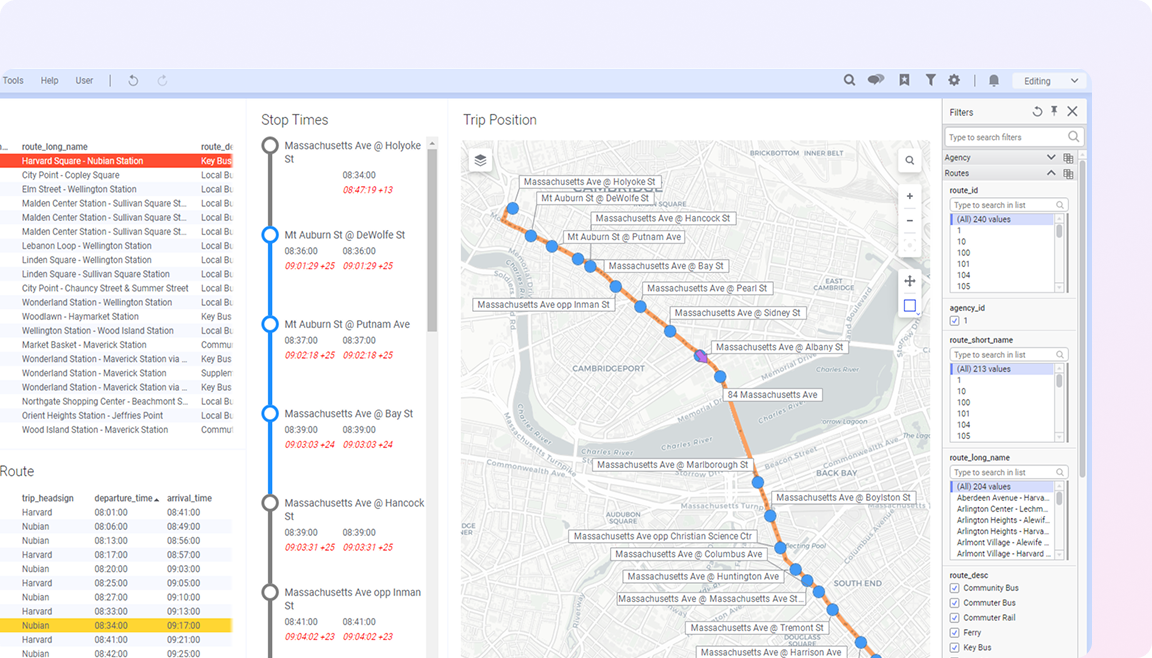
Task: Open the Help menu
Action: pyautogui.click(x=49, y=81)
